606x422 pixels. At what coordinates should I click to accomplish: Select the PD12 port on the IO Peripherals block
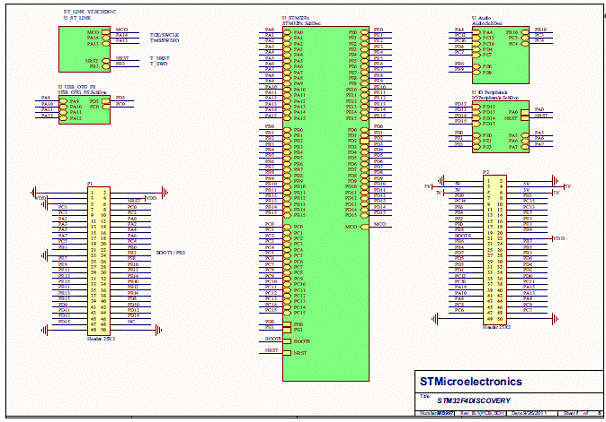tap(476, 107)
